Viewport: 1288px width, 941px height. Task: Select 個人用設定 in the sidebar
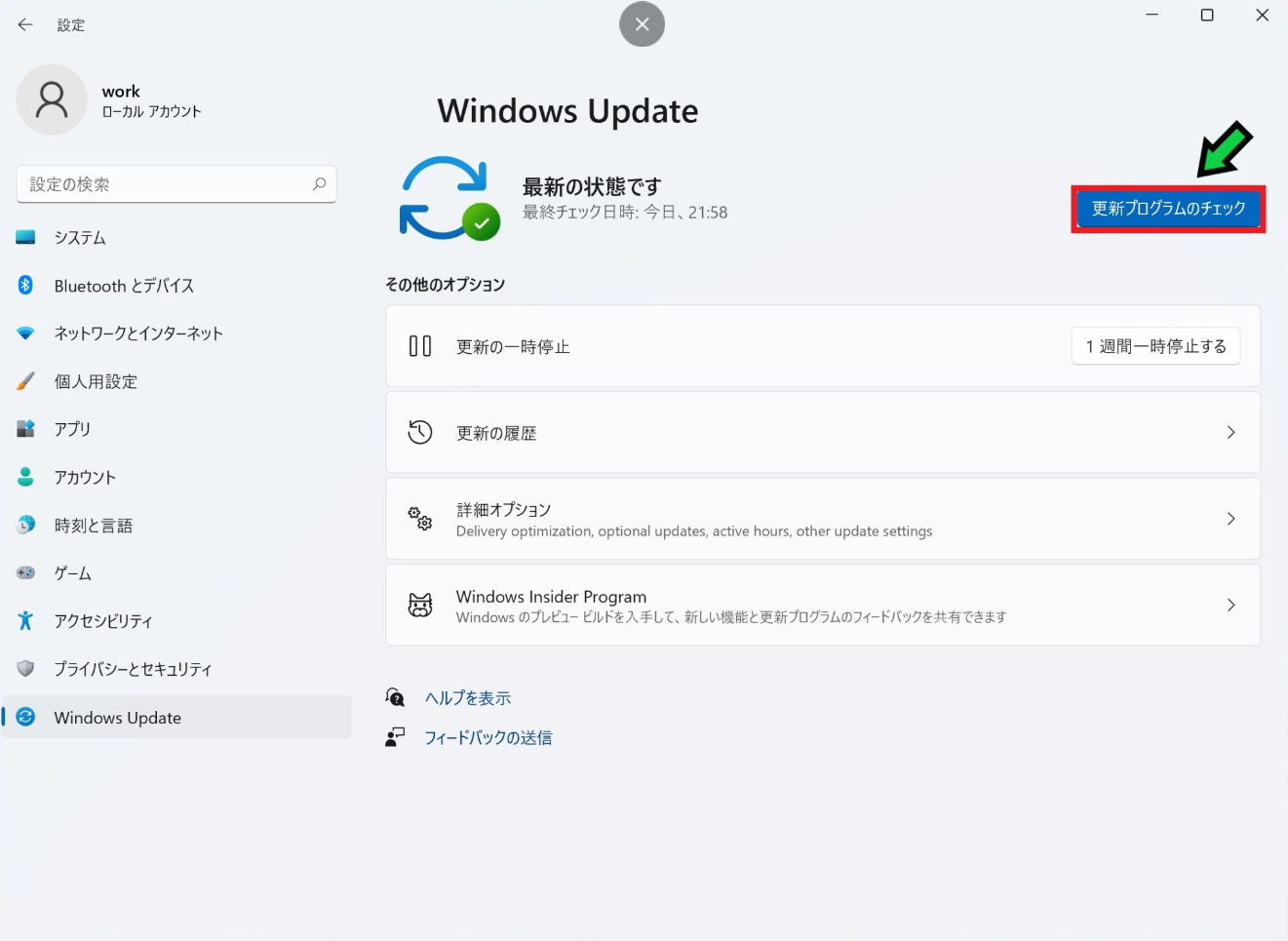(x=176, y=381)
